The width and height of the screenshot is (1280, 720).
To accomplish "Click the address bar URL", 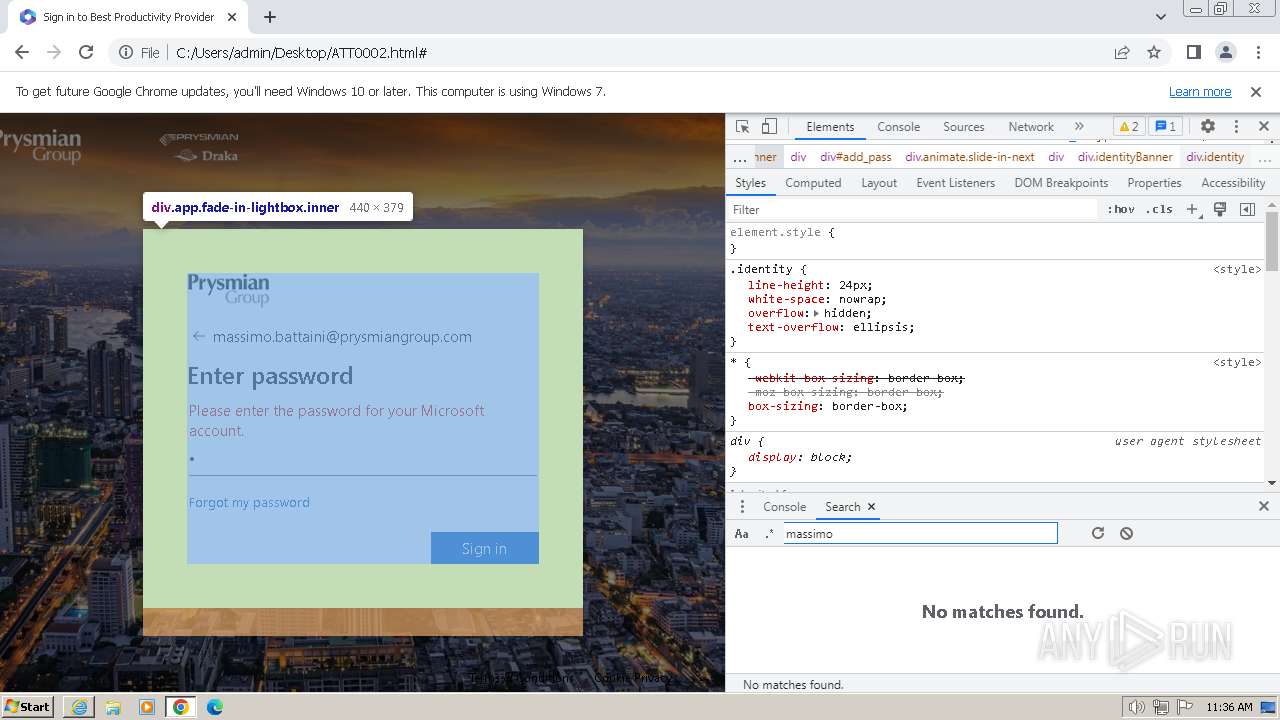I will point(302,53).
